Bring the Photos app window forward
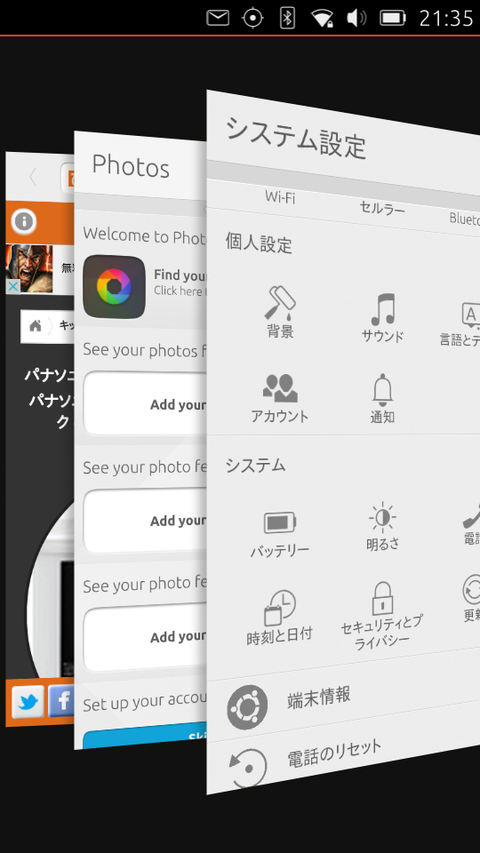 [x=140, y=440]
